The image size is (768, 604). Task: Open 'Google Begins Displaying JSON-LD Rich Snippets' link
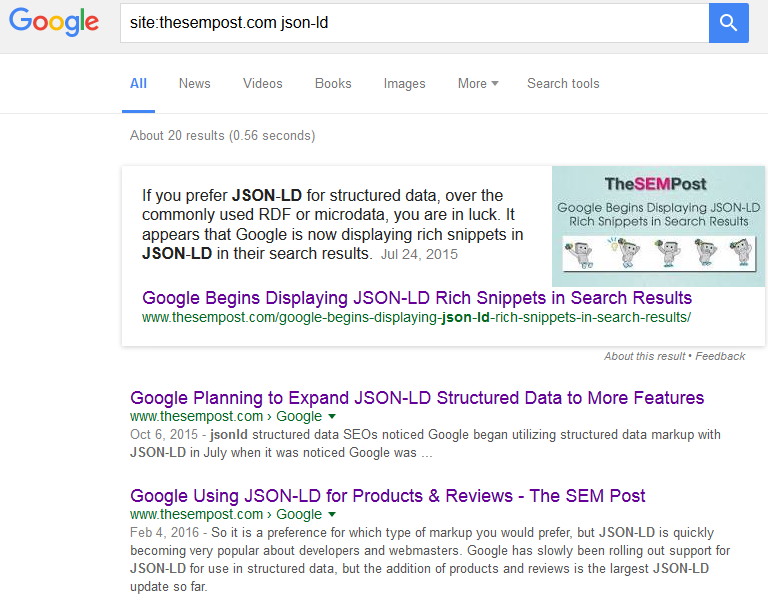click(417, 298)
